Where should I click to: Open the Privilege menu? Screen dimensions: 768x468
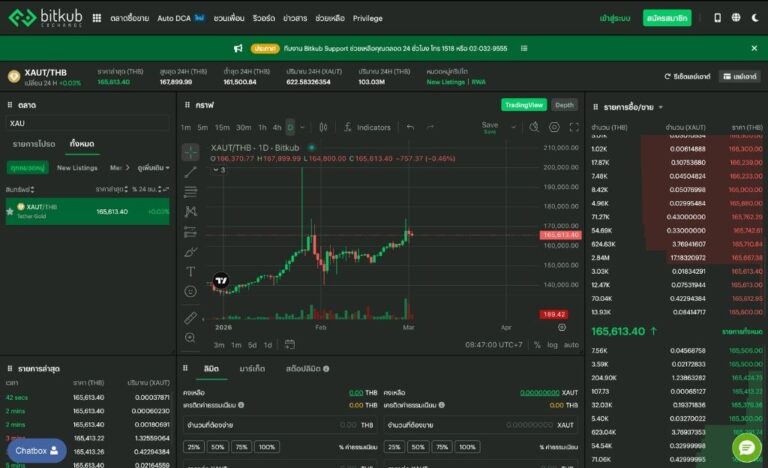point(367,18)
